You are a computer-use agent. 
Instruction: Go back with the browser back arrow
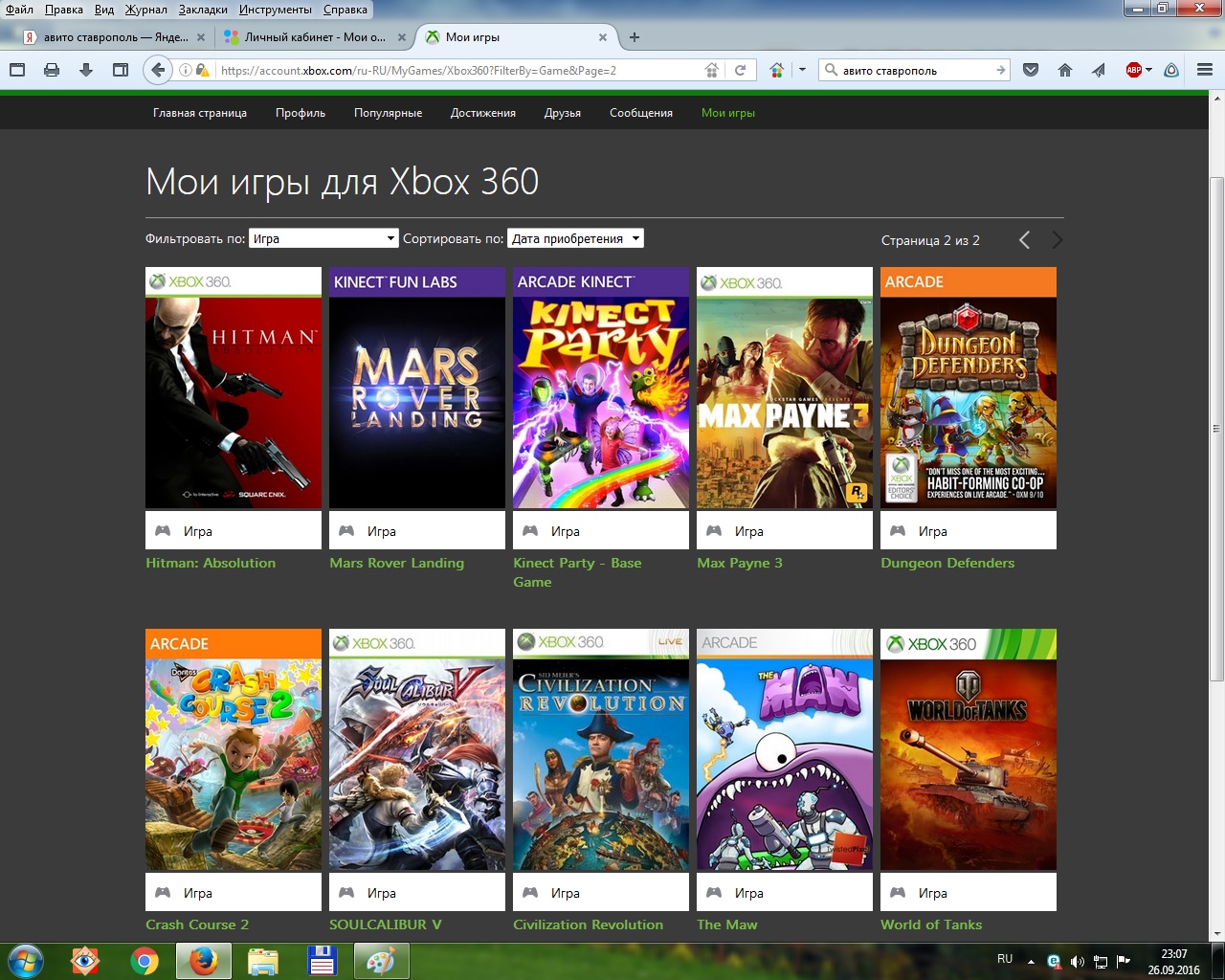(158, 70)
